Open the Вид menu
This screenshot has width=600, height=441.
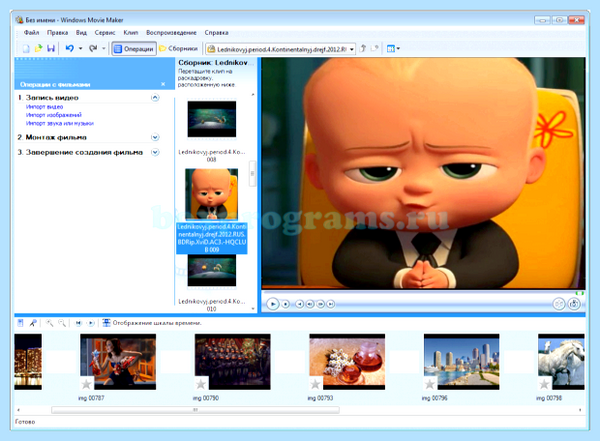(x=81, y=33)
